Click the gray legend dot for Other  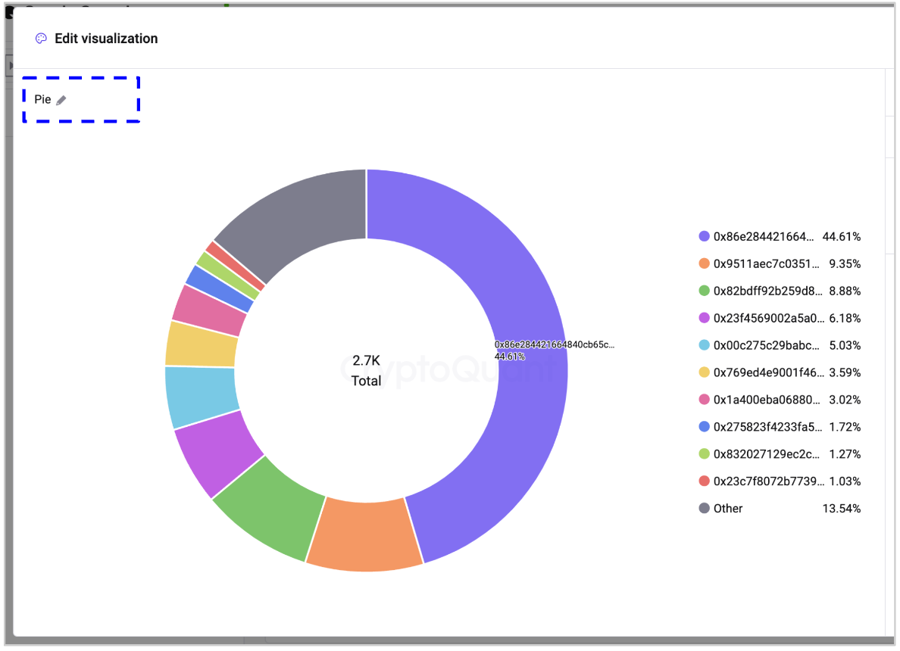point(704,508)
